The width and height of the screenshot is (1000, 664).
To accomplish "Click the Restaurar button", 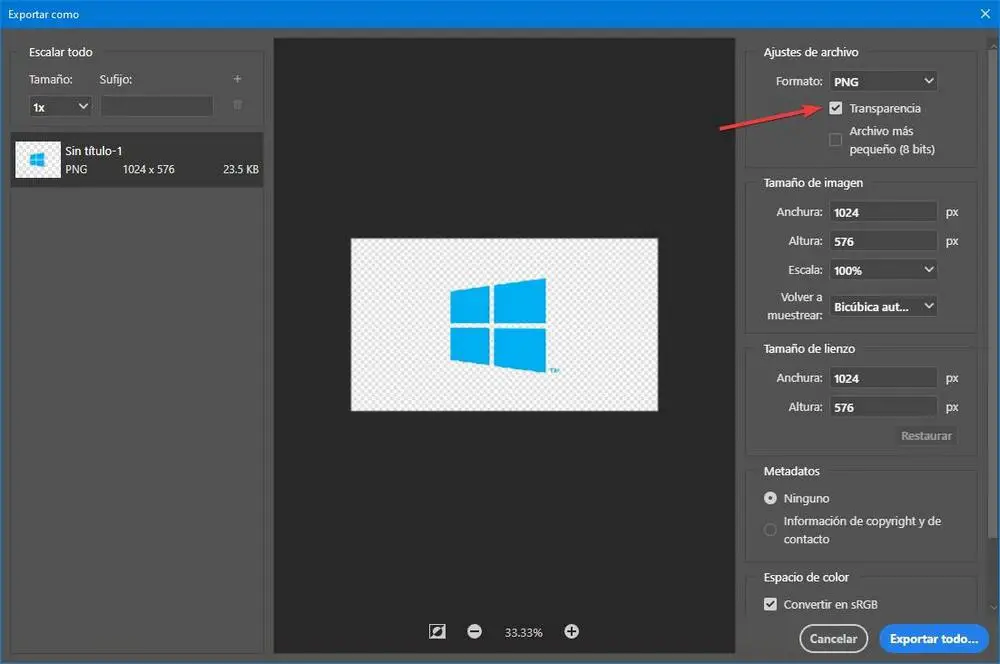I will (x=926, y=436).
